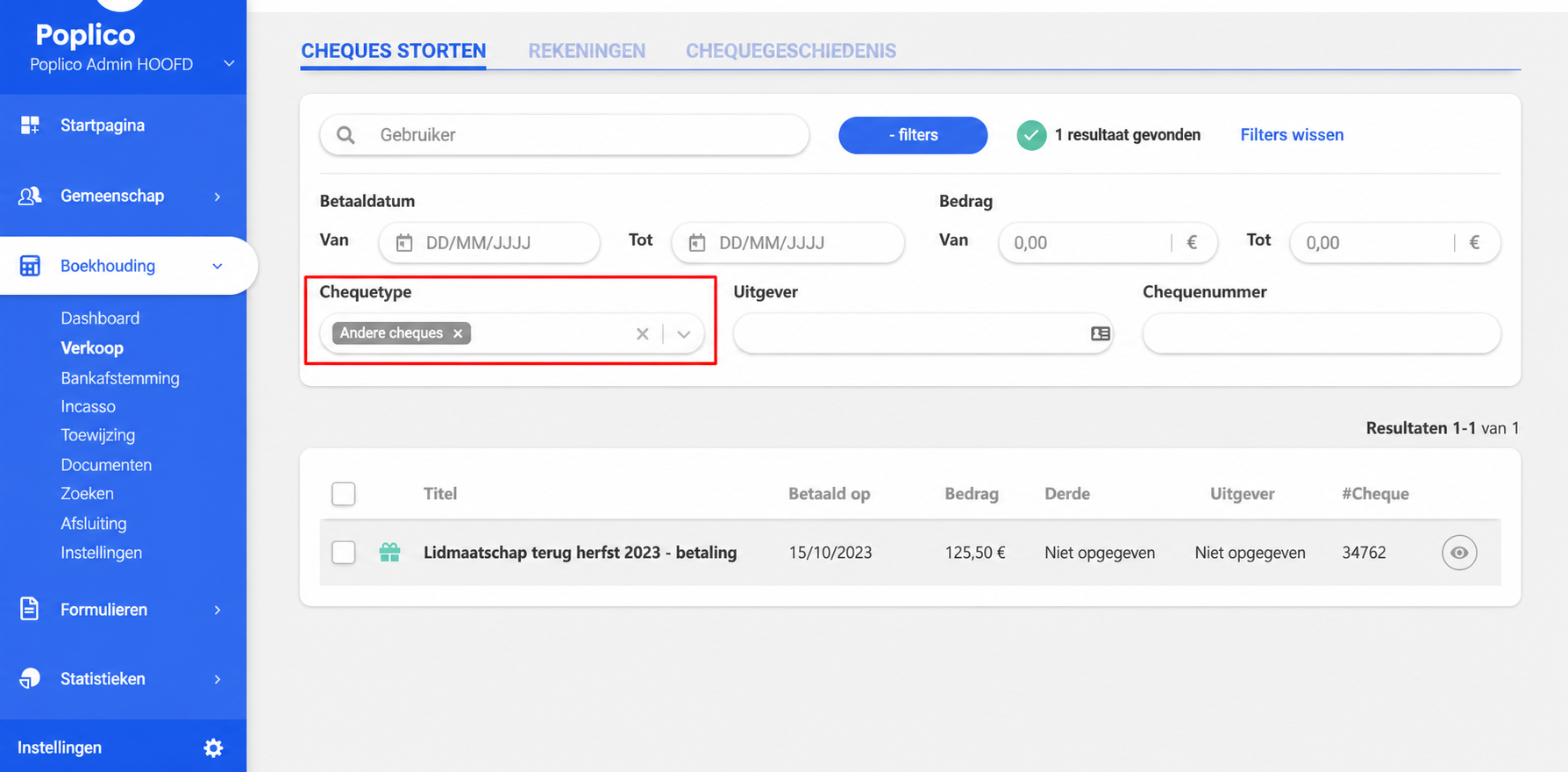Click the Bedrag Van amount field
1568x772 pixels.
coord(1108,243)
